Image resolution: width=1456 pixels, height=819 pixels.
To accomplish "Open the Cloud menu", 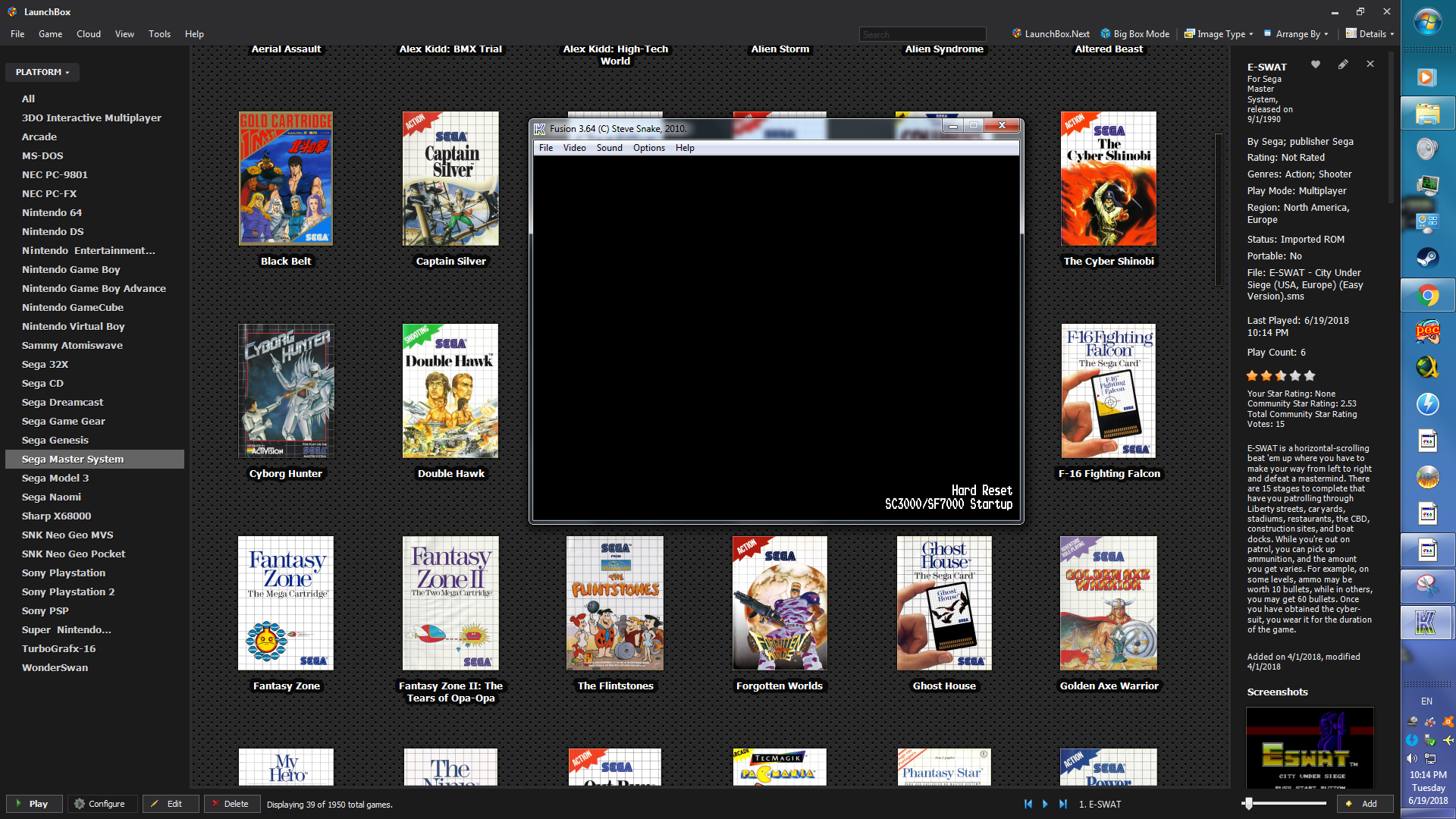I will (89, 34).
